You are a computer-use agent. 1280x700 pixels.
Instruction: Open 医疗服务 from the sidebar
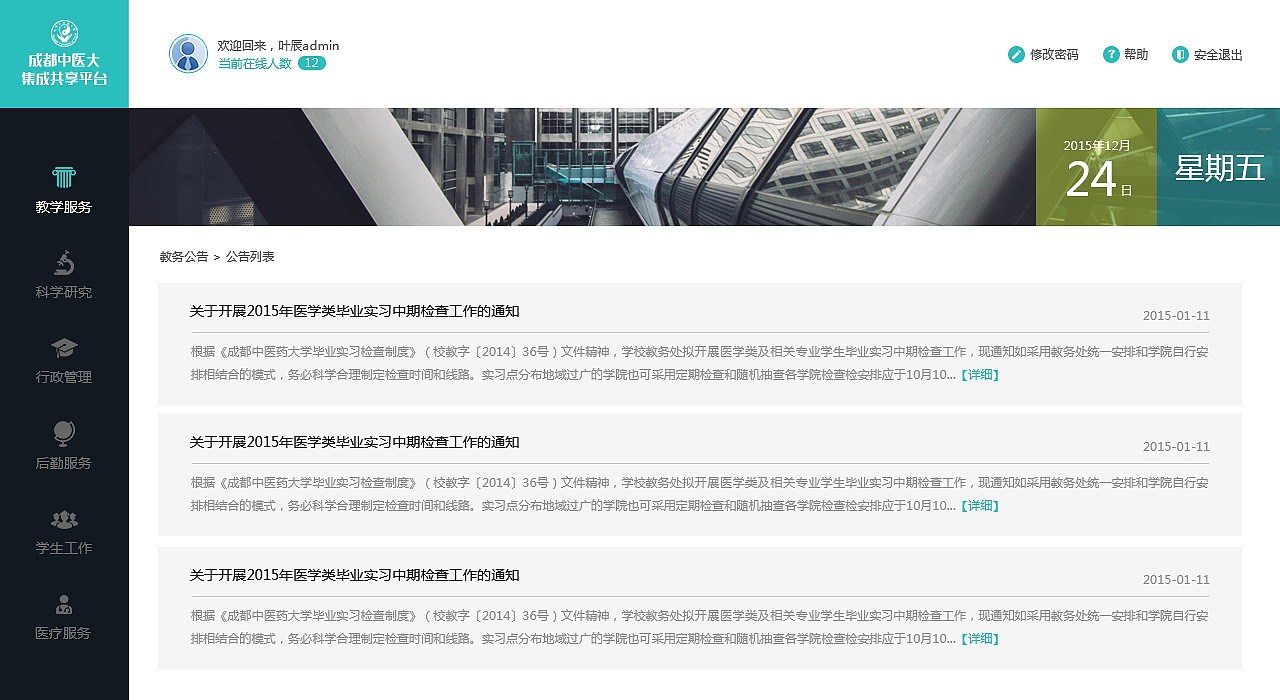[64, 604]
